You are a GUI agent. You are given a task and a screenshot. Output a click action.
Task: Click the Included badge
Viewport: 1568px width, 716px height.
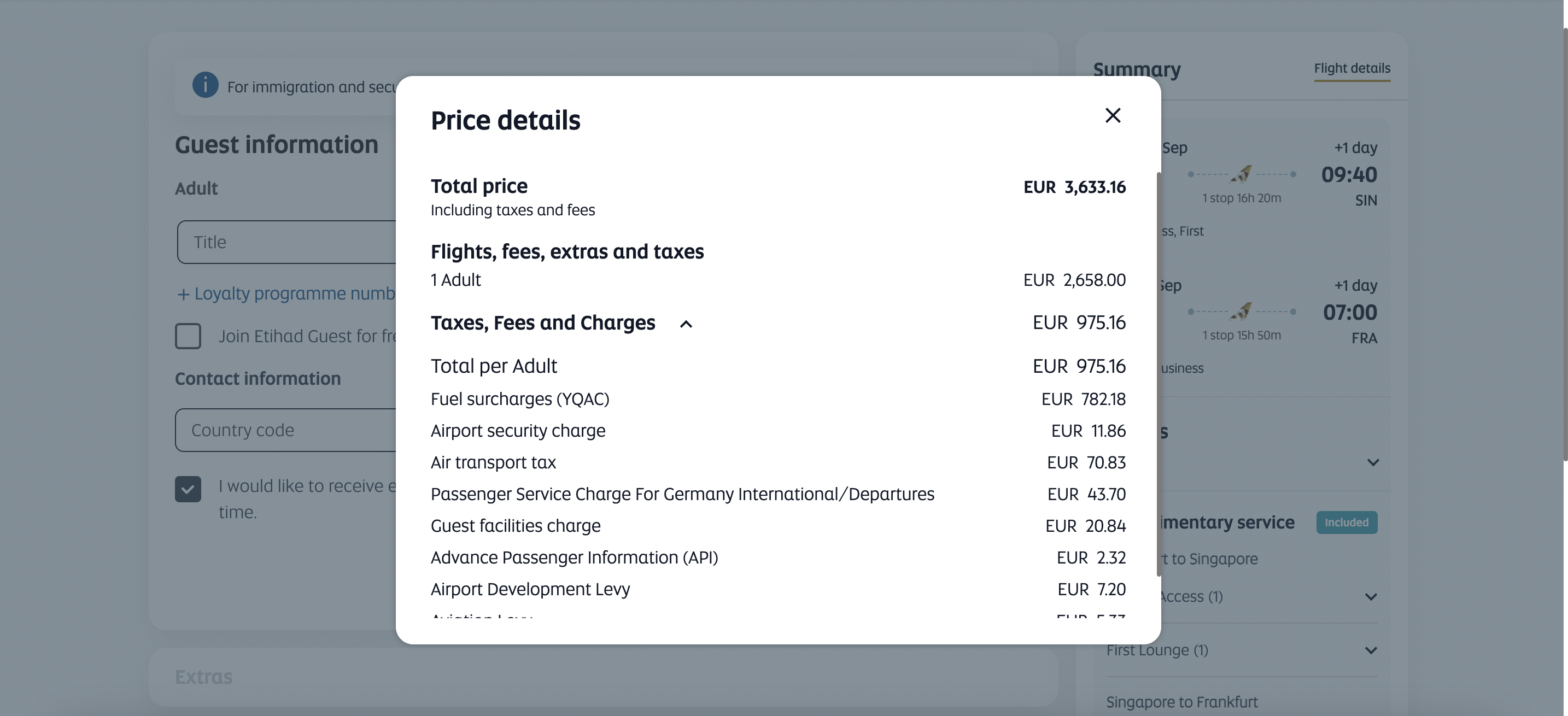[1346, 523]
